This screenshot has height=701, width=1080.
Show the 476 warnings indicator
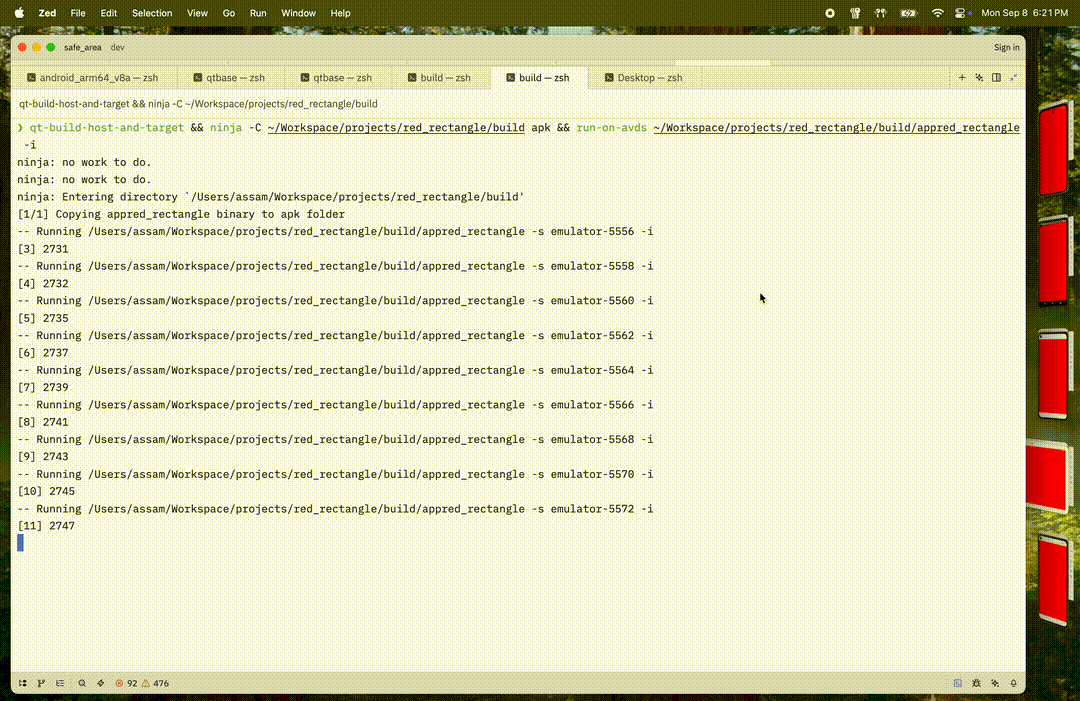pos(156,683)
